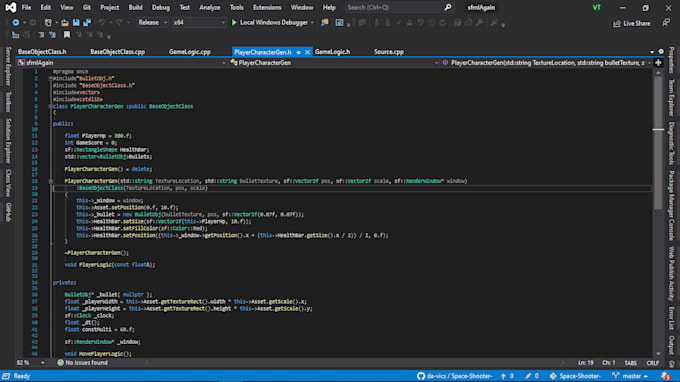Open notifications bell in status bar
This screenshot has width=680, height=382.
(666, 376)
